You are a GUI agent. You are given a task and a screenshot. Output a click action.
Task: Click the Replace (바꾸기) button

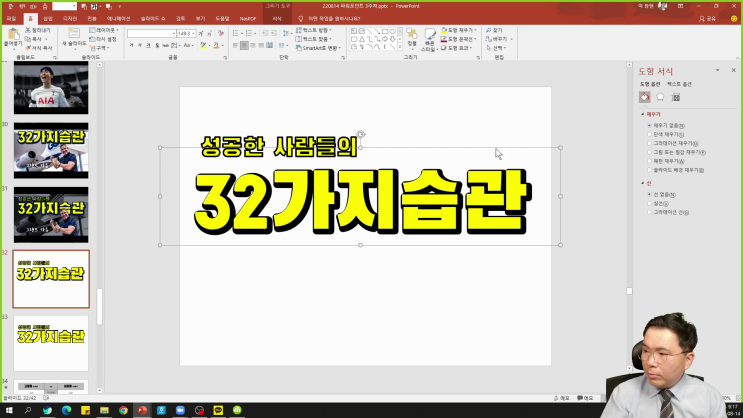(498, 39)
